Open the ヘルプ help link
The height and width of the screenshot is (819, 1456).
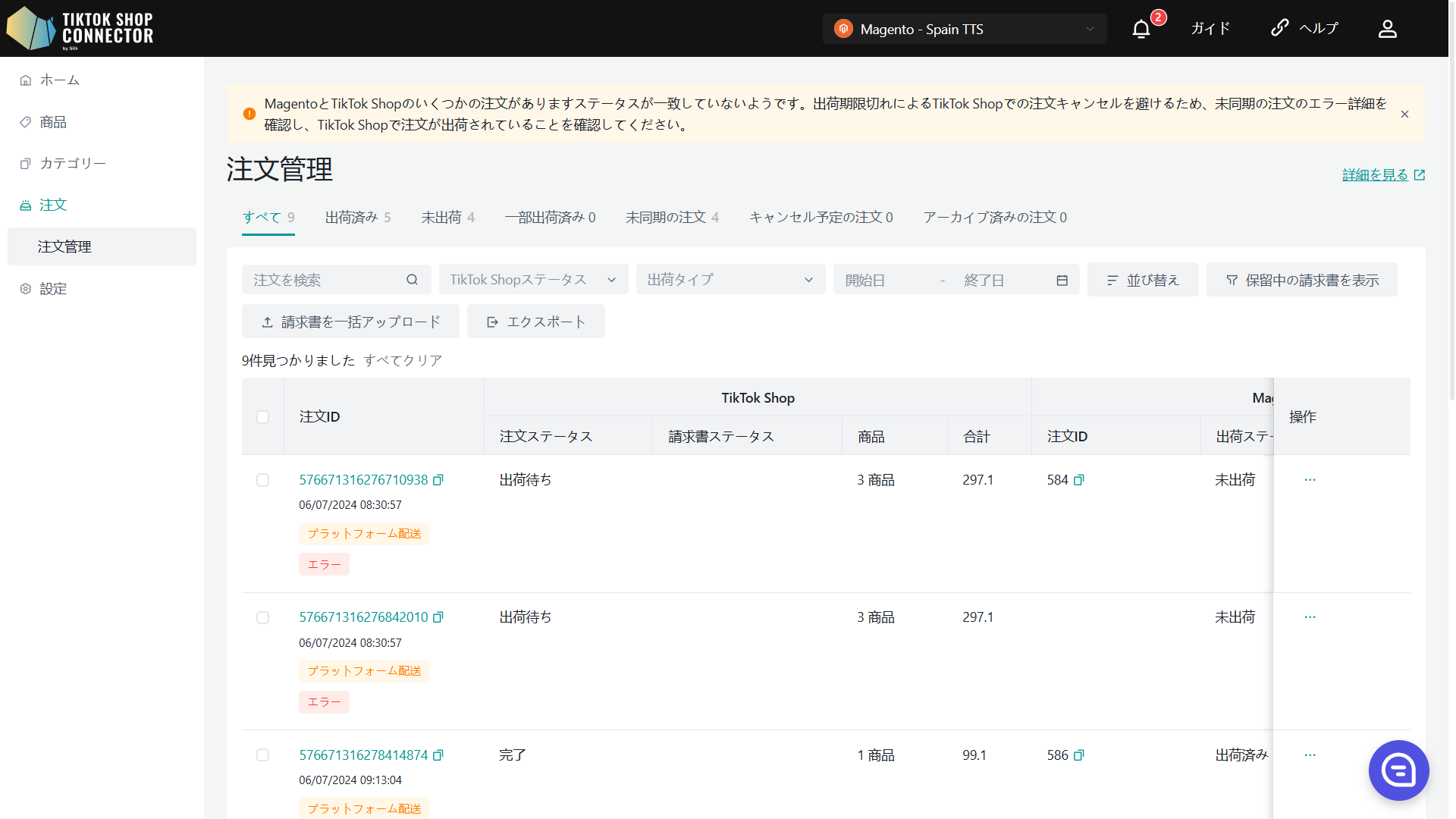point(1304,28)
